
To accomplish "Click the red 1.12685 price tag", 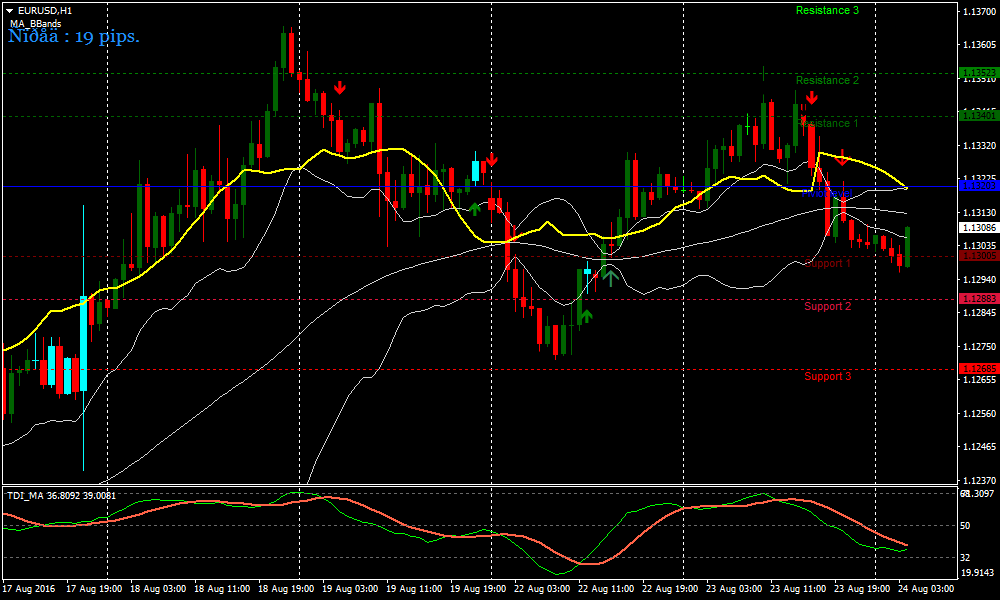I will pyautogui.click(x=978, y=369).
